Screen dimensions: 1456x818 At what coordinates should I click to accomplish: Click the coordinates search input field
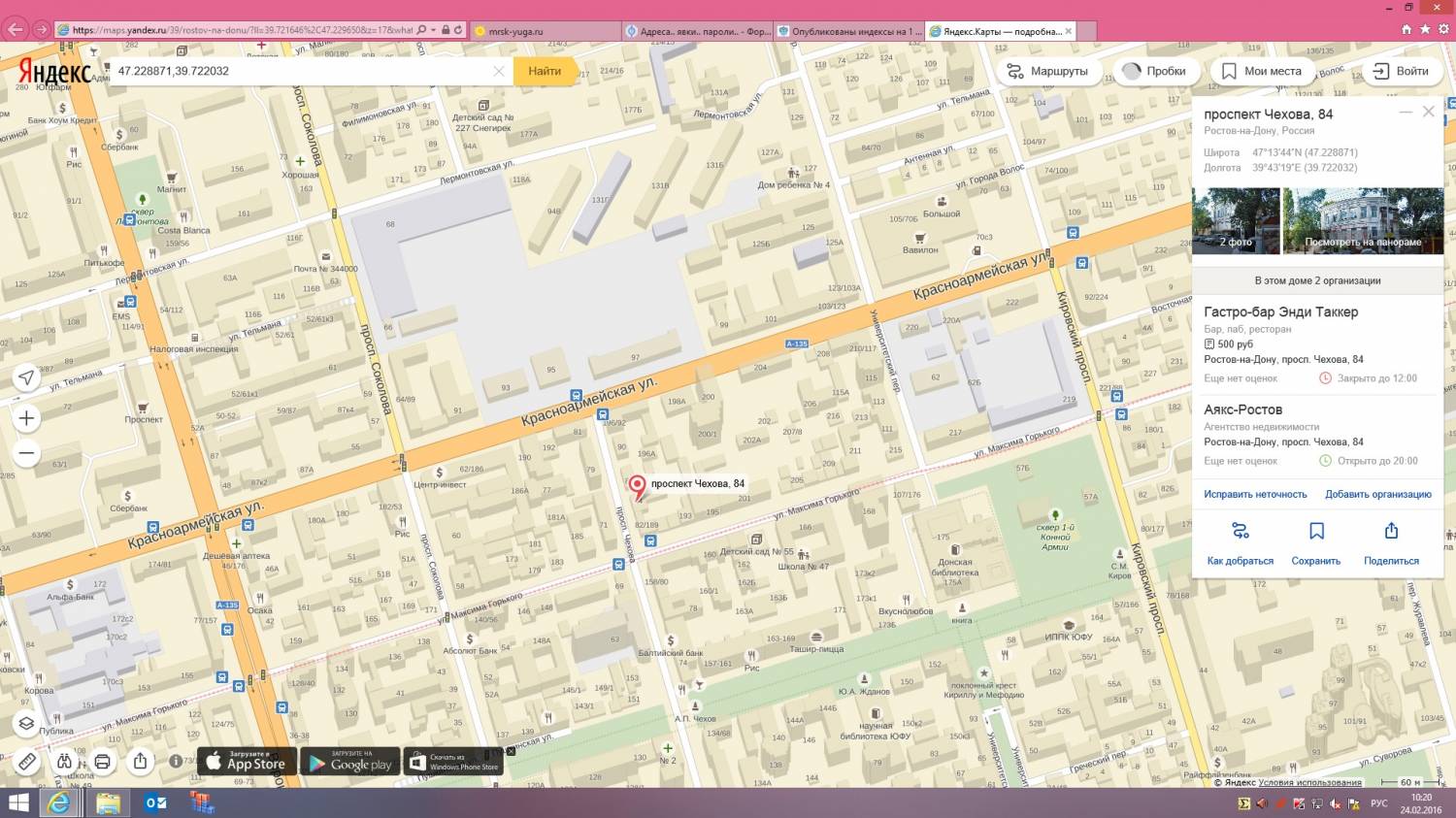tap(301, 71)
